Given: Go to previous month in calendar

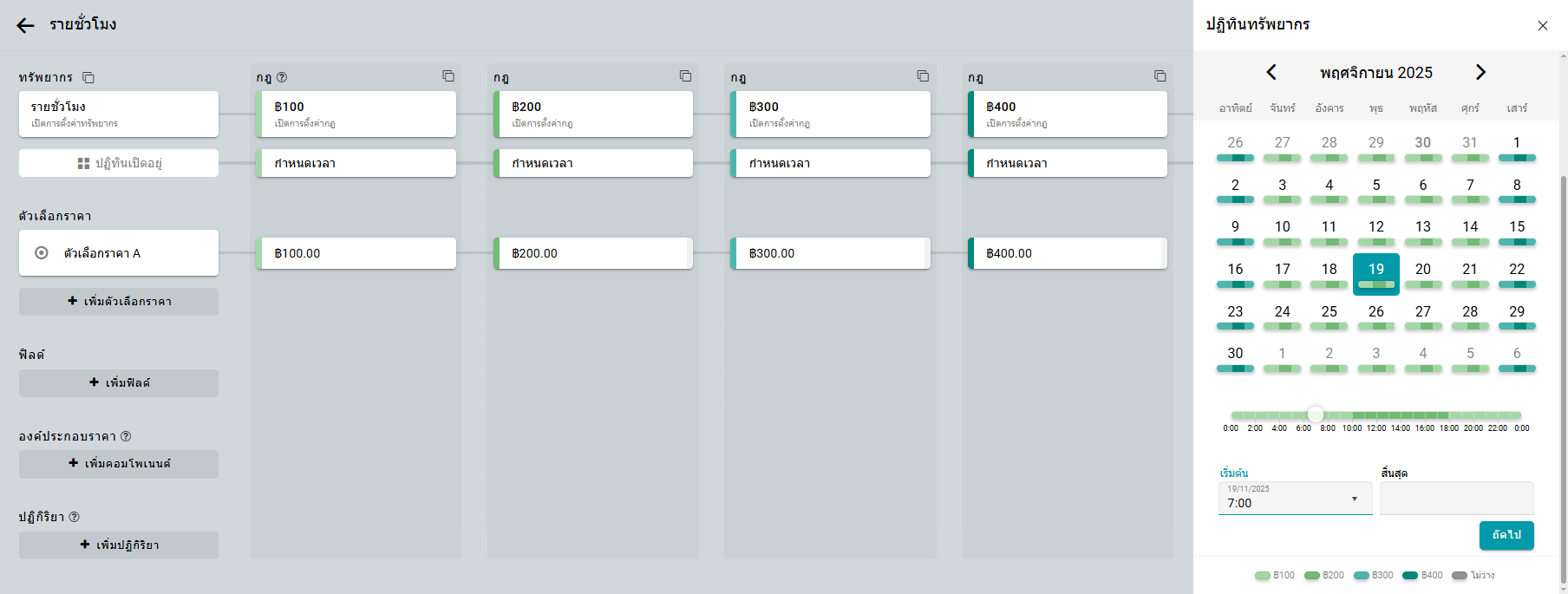Looking at the screenshot, I should click(1271, 72).
